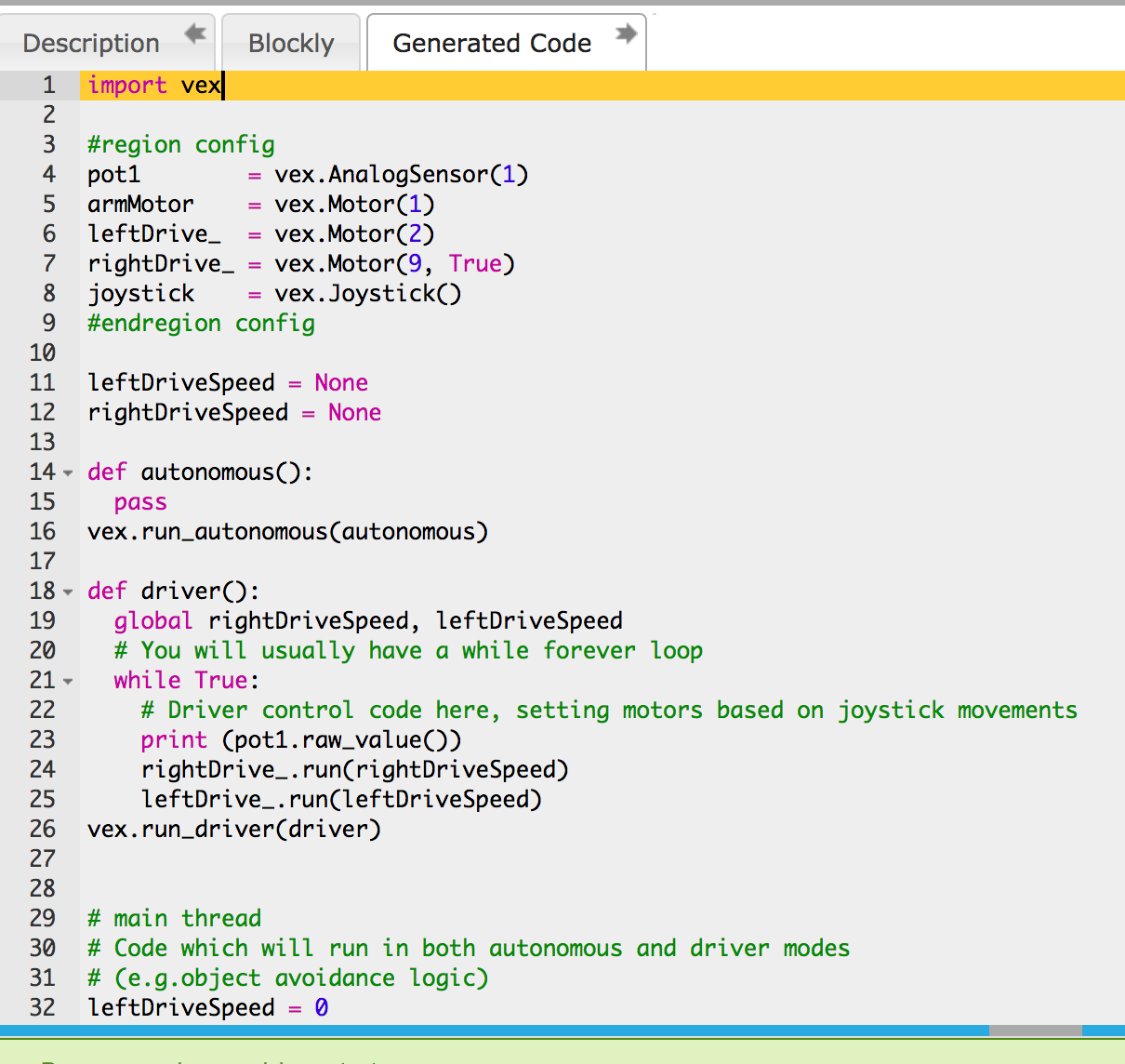The width and height of the screenshot is (1125, 1064).
Task: Click the 'while True:' statement on line 21
Action: click(x=187, y=681)
